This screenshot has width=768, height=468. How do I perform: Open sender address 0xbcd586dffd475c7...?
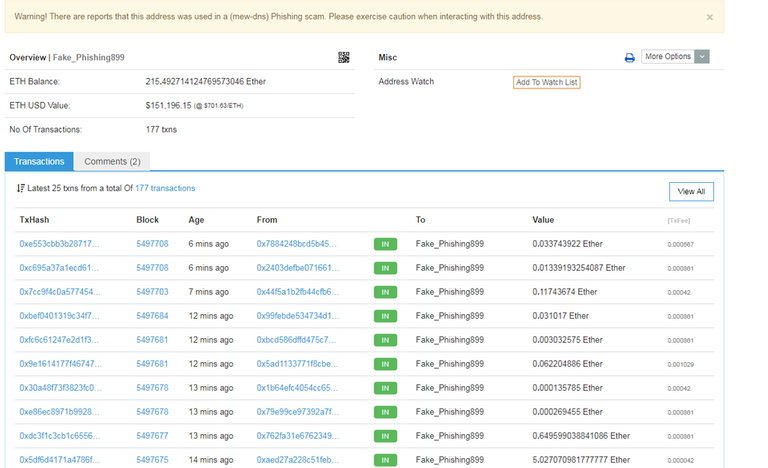[x=296, y=340]
